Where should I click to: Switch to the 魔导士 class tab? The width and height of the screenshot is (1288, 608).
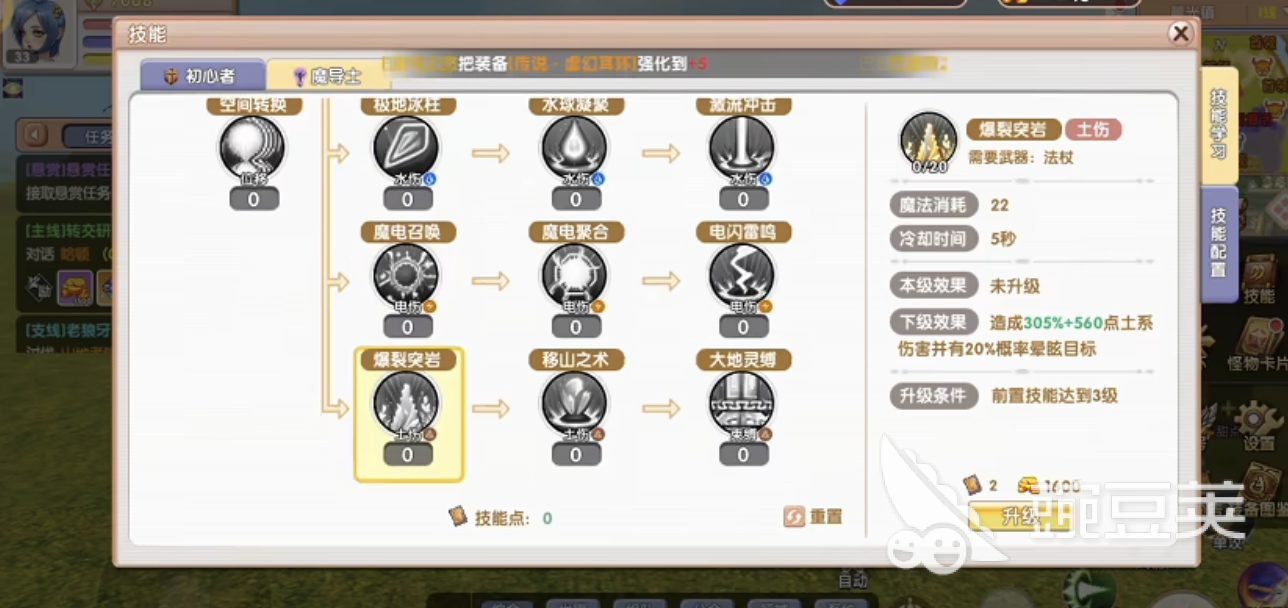[328, 76]
